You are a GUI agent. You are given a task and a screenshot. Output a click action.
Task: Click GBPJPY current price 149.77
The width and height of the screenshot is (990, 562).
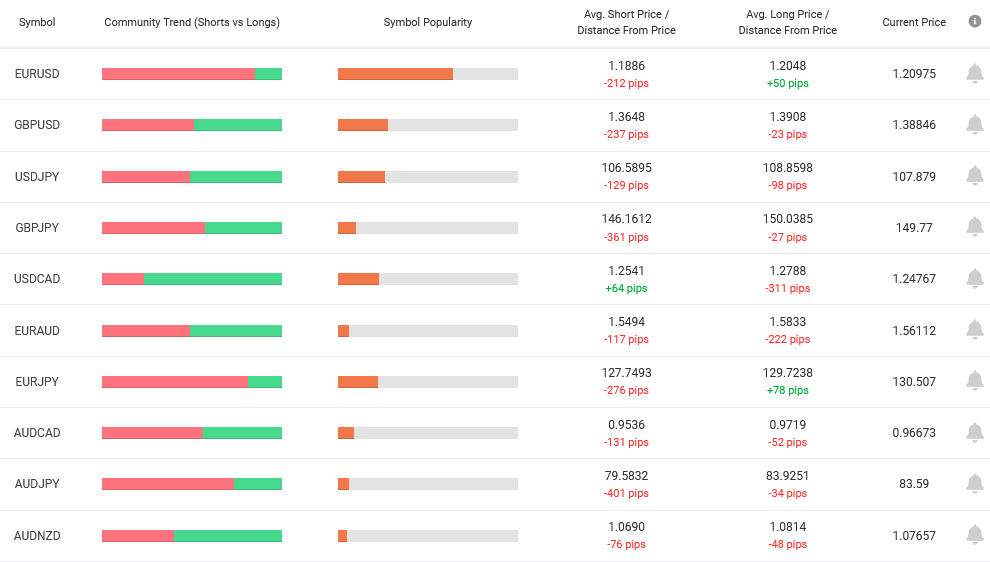pyautogui.click(x=914, y=228)
